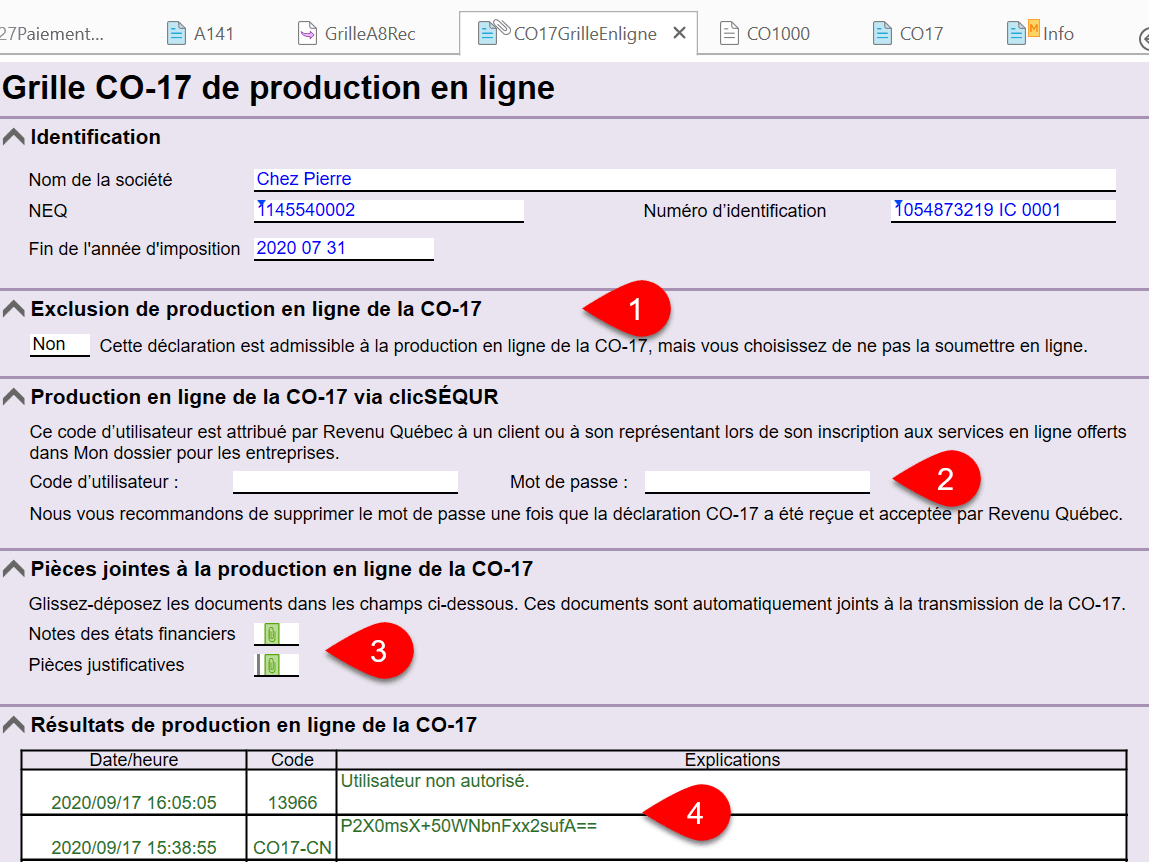Switch to the CO17 tab
The image size is (1149, 862).
[909, 34]
